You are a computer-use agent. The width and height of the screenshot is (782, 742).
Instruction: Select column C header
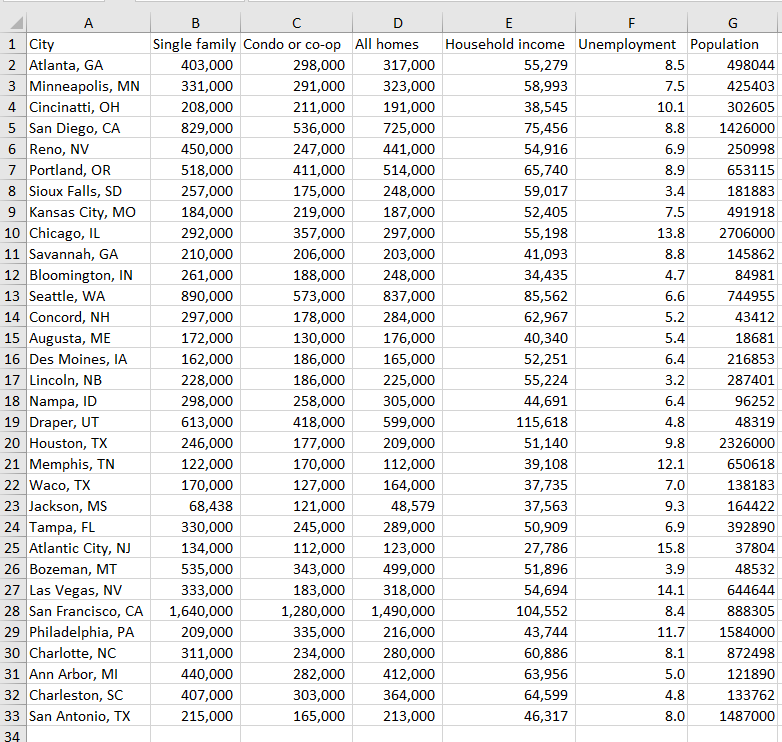pos(296,23)
